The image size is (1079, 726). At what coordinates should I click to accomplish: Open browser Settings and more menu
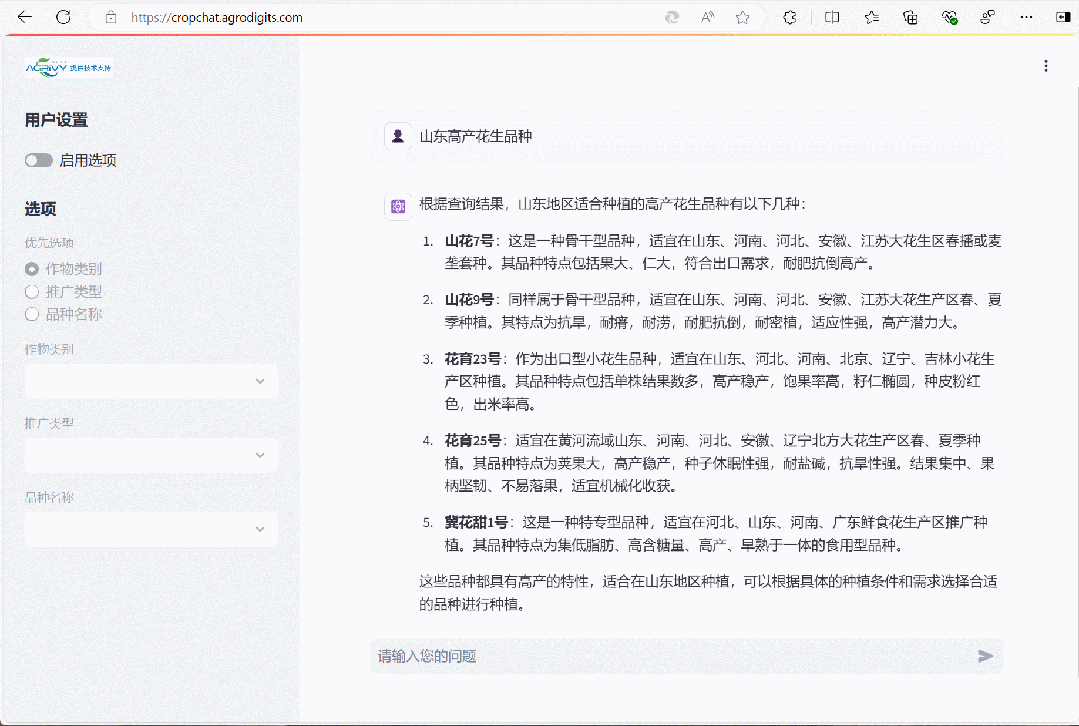point(1026,17)
